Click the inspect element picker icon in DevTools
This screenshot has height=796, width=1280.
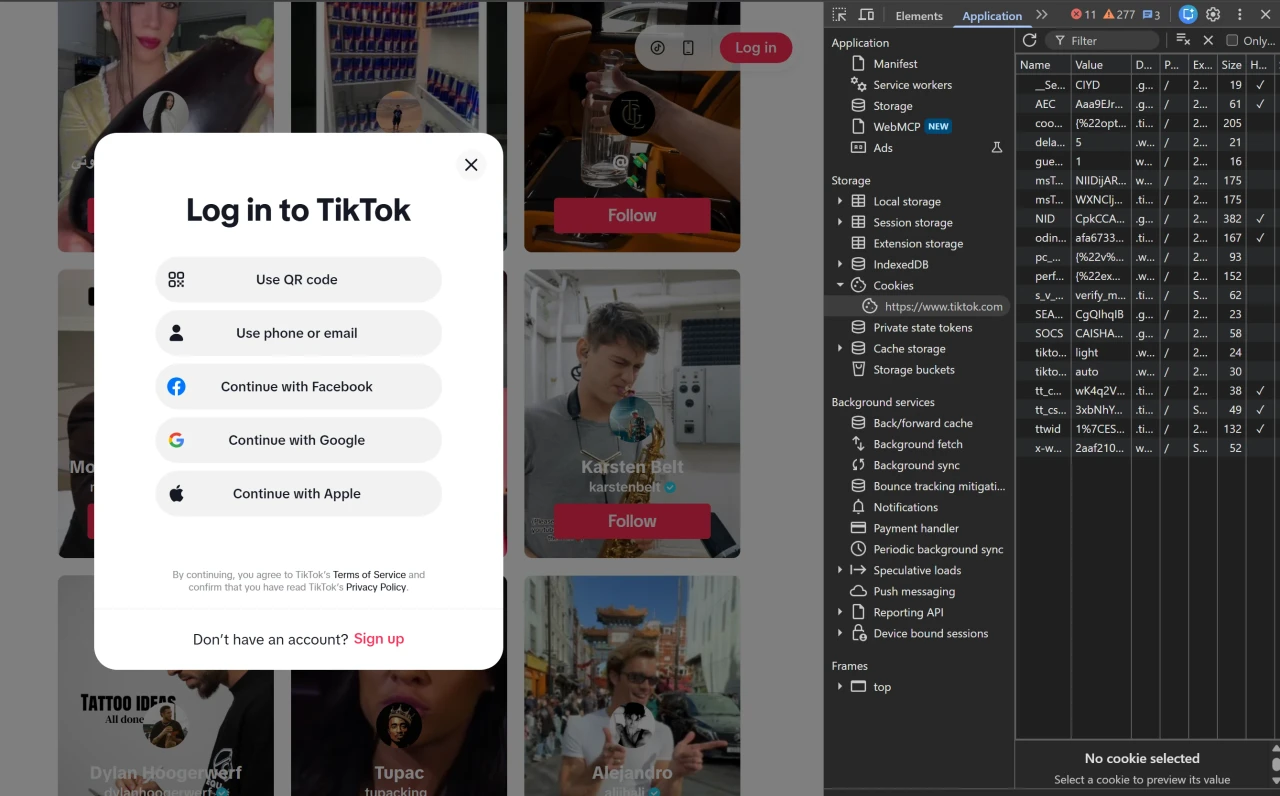click(839, 15)
